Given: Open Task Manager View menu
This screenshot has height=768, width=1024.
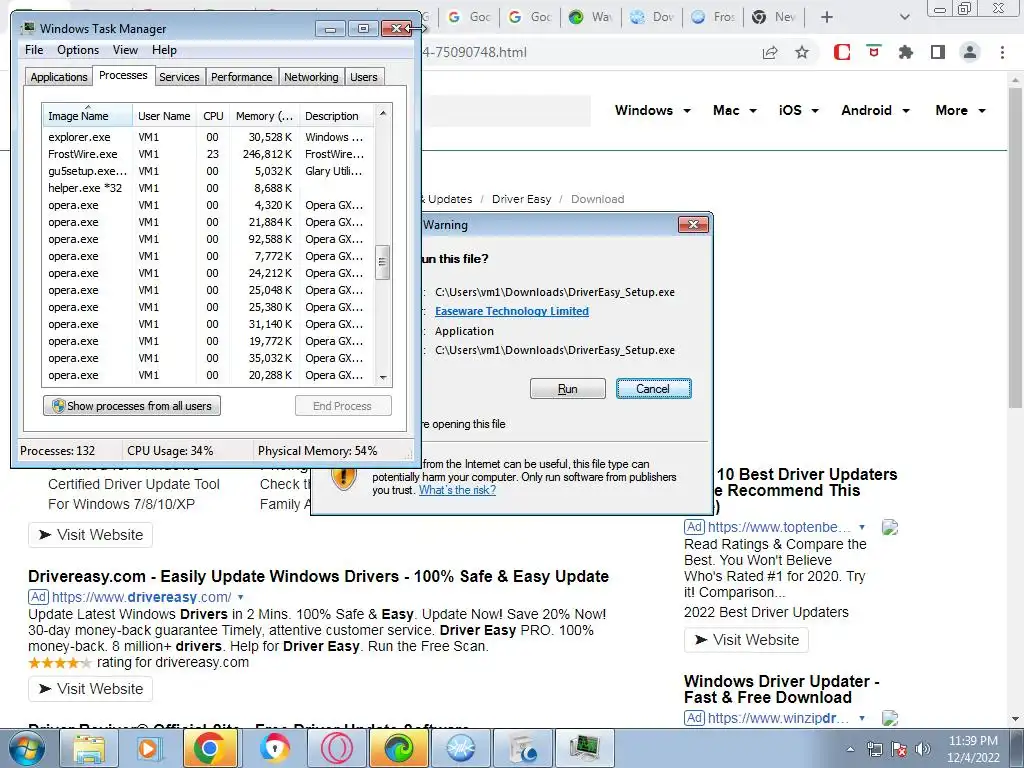Looking at the screenshot, I should click(x=125, y=50).
